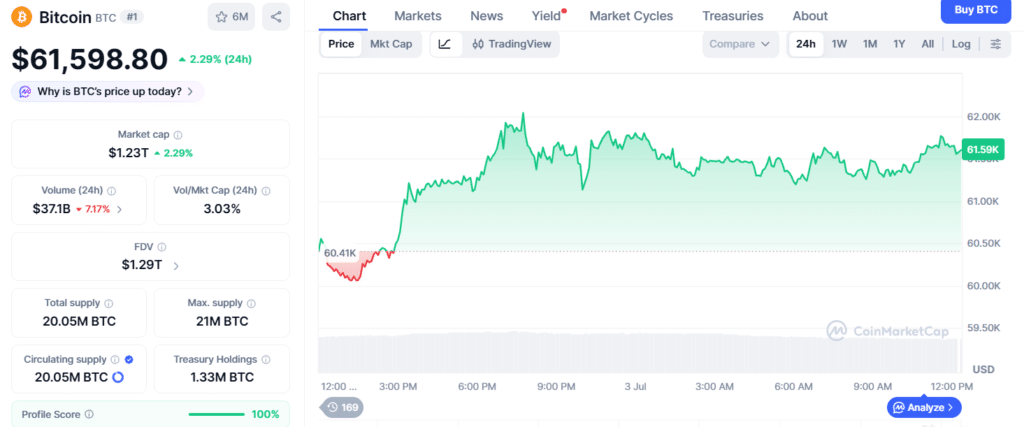Click the 61.59K current price label
This screenshot has width=1024, height=427.
(x=983, y=150)
